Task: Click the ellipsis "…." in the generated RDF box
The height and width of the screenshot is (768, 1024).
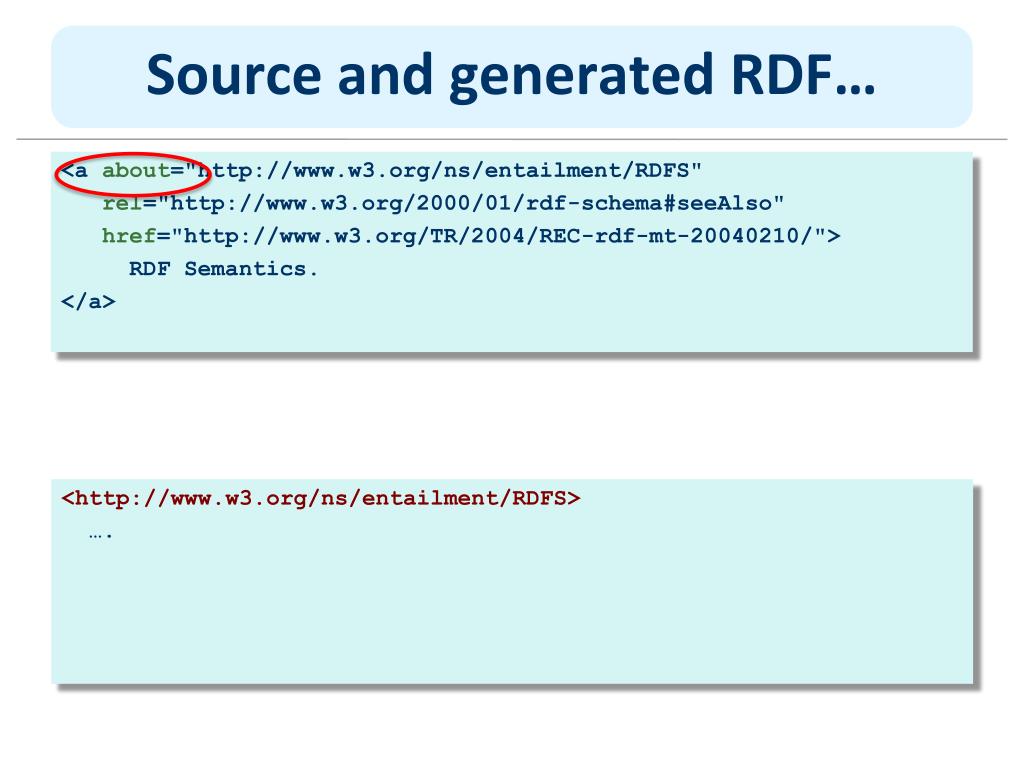Action: pyautogui.click(x=101, y=536)
